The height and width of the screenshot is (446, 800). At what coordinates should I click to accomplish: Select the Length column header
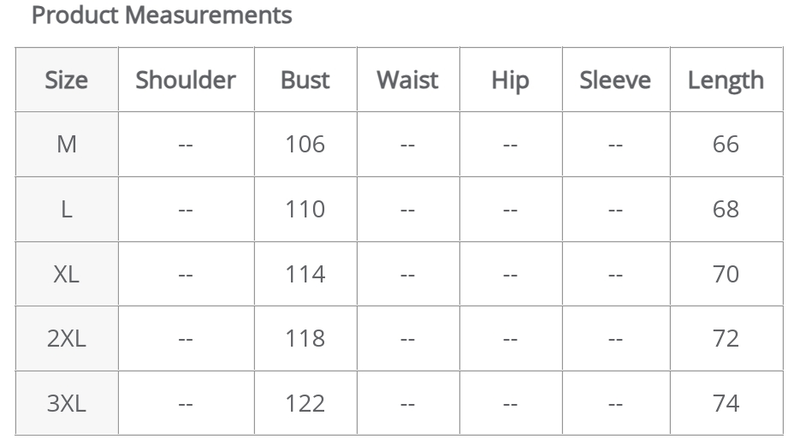pos(725,80)
